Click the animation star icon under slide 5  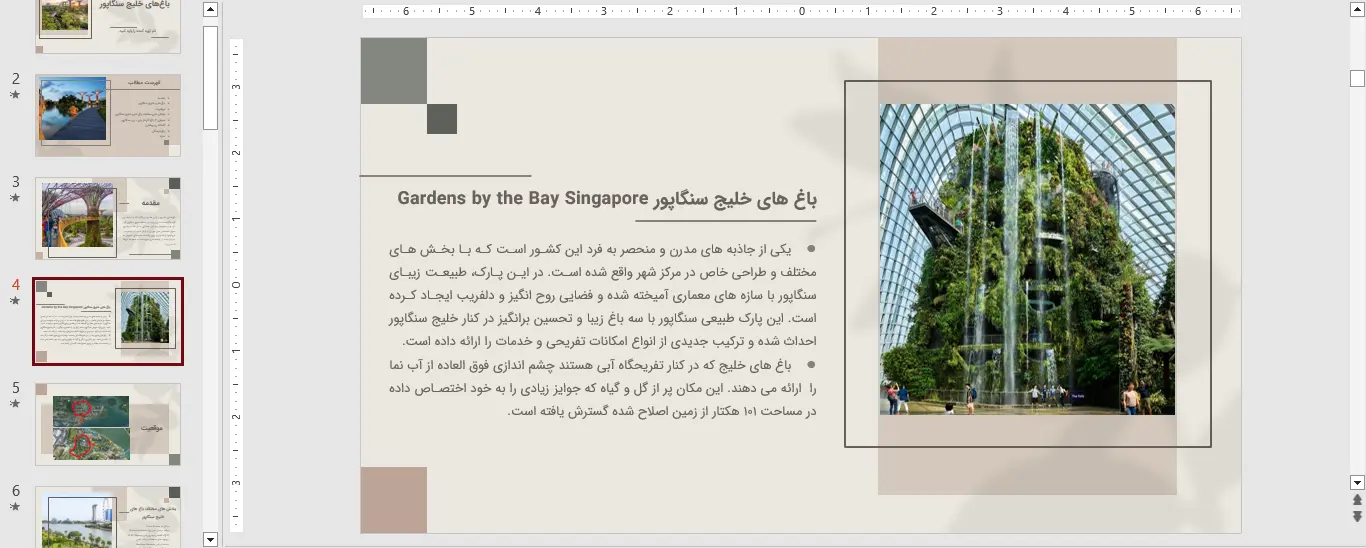[x=15, y=404]
